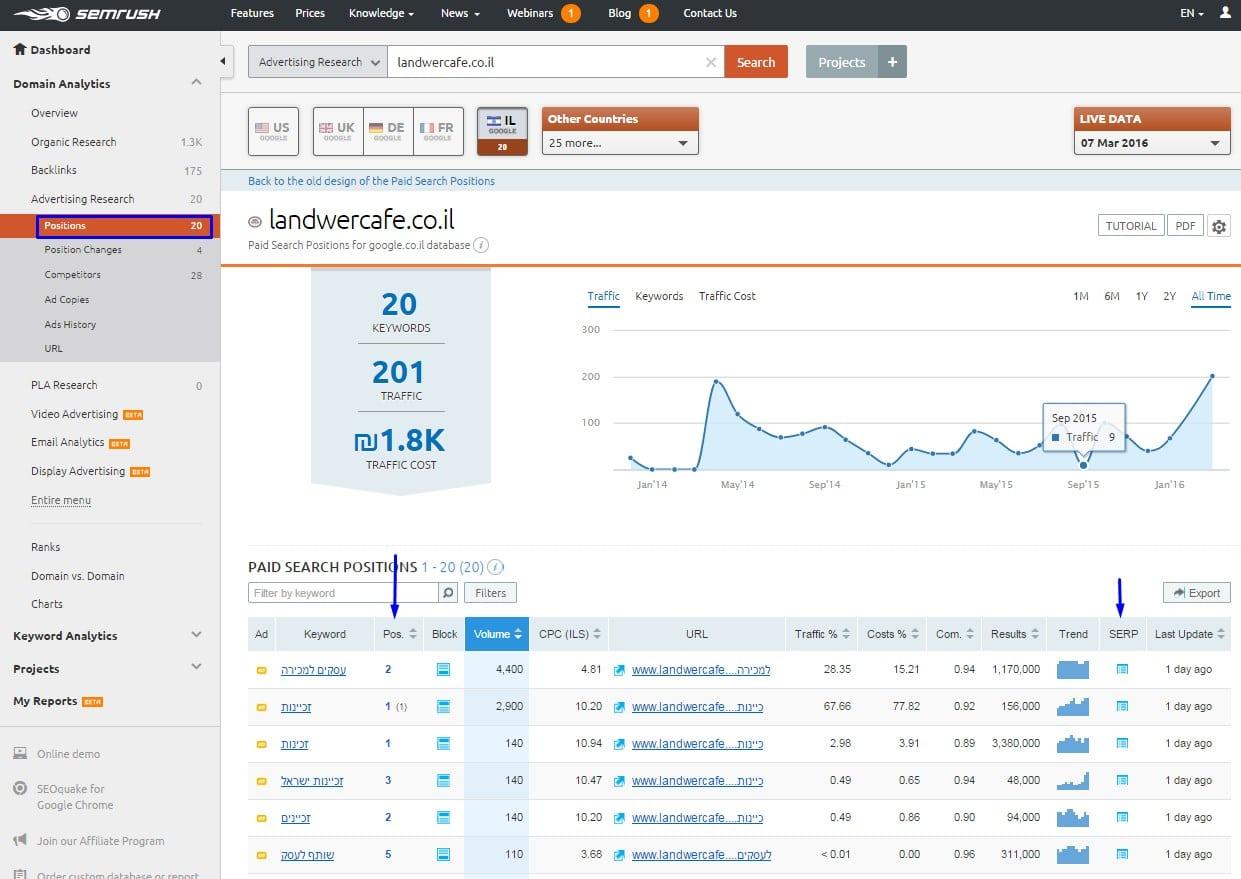Click block icon in 4,400 volume row
The width and height of the screenshot is (1241, 879).
pos(443,669)
